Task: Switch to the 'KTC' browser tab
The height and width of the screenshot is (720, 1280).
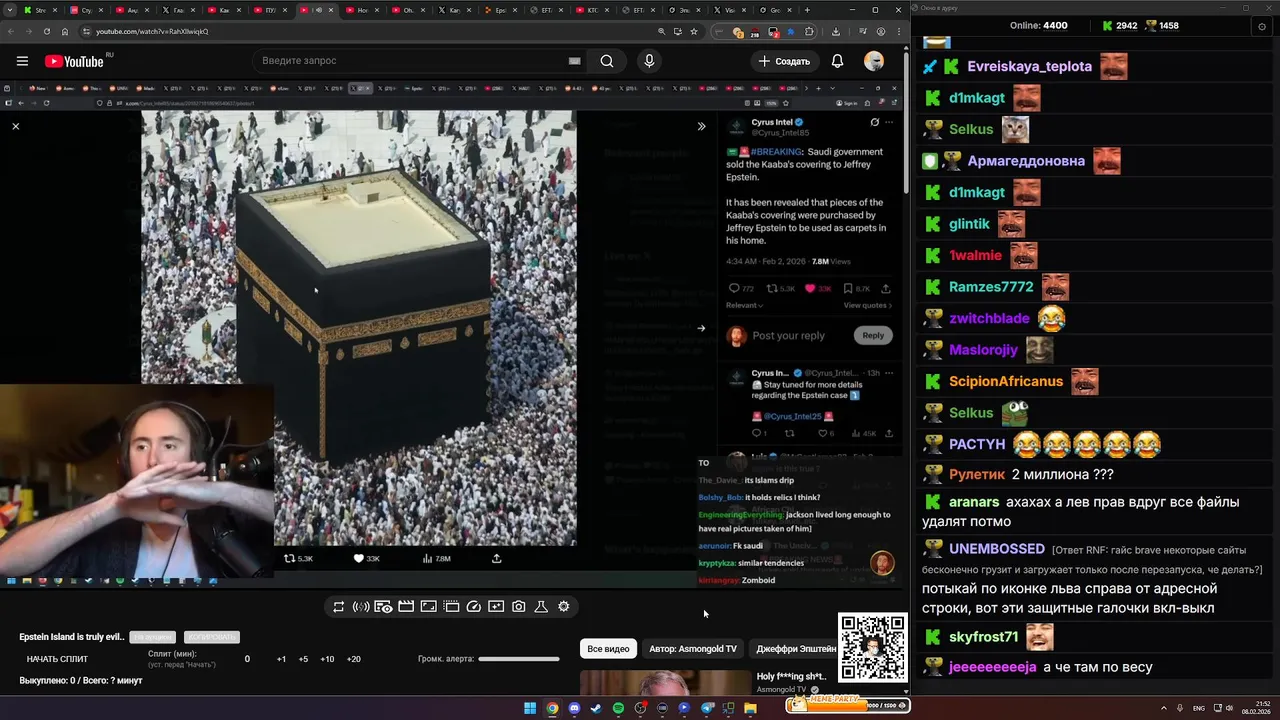Action: pos(591,10)
